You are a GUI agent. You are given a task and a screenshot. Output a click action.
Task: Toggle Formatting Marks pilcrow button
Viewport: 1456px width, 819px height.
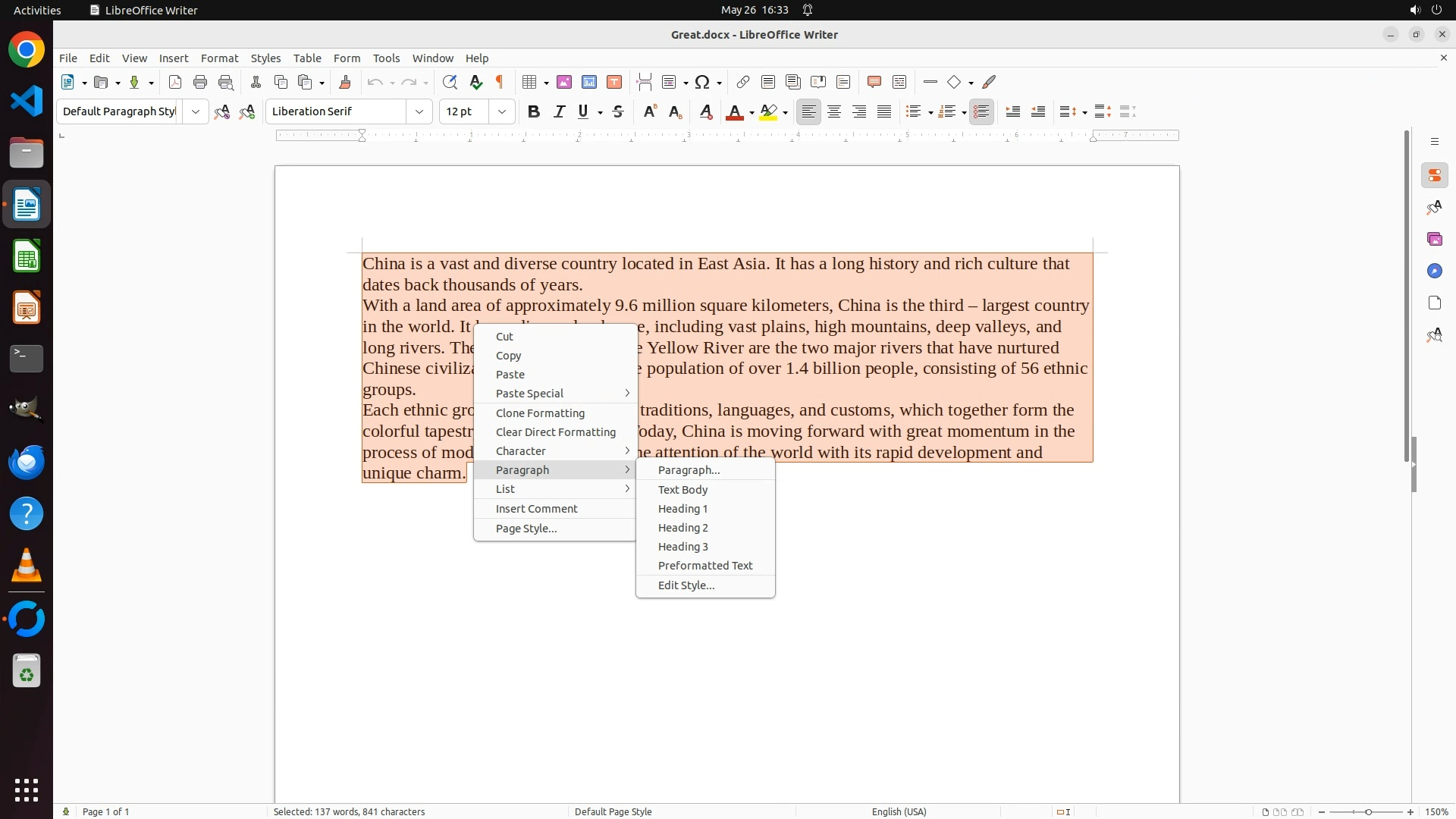tap(500, 82)
